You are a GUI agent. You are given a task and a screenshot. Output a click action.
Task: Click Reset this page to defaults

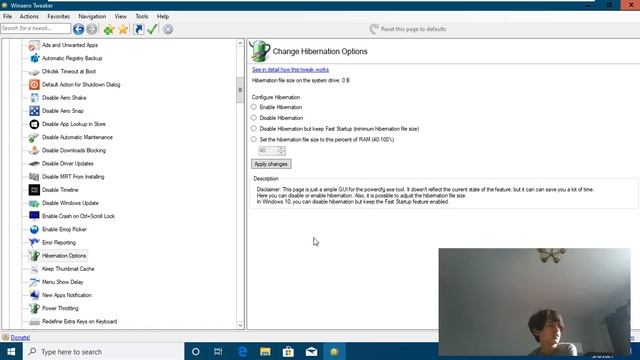(408, 29)
